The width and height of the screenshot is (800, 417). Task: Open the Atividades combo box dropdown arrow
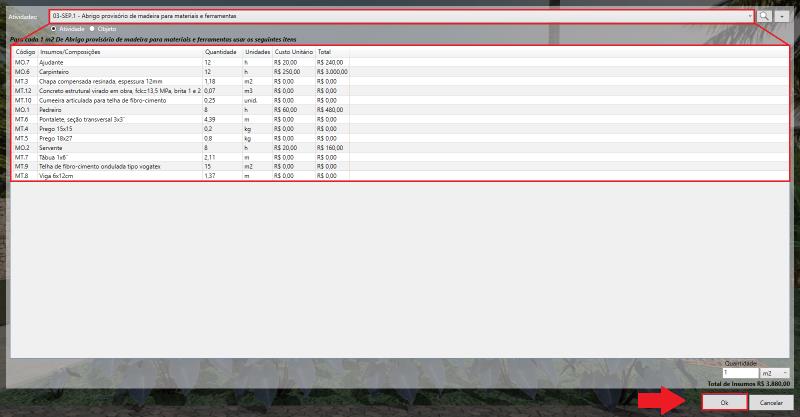click(x=750, y=17)
